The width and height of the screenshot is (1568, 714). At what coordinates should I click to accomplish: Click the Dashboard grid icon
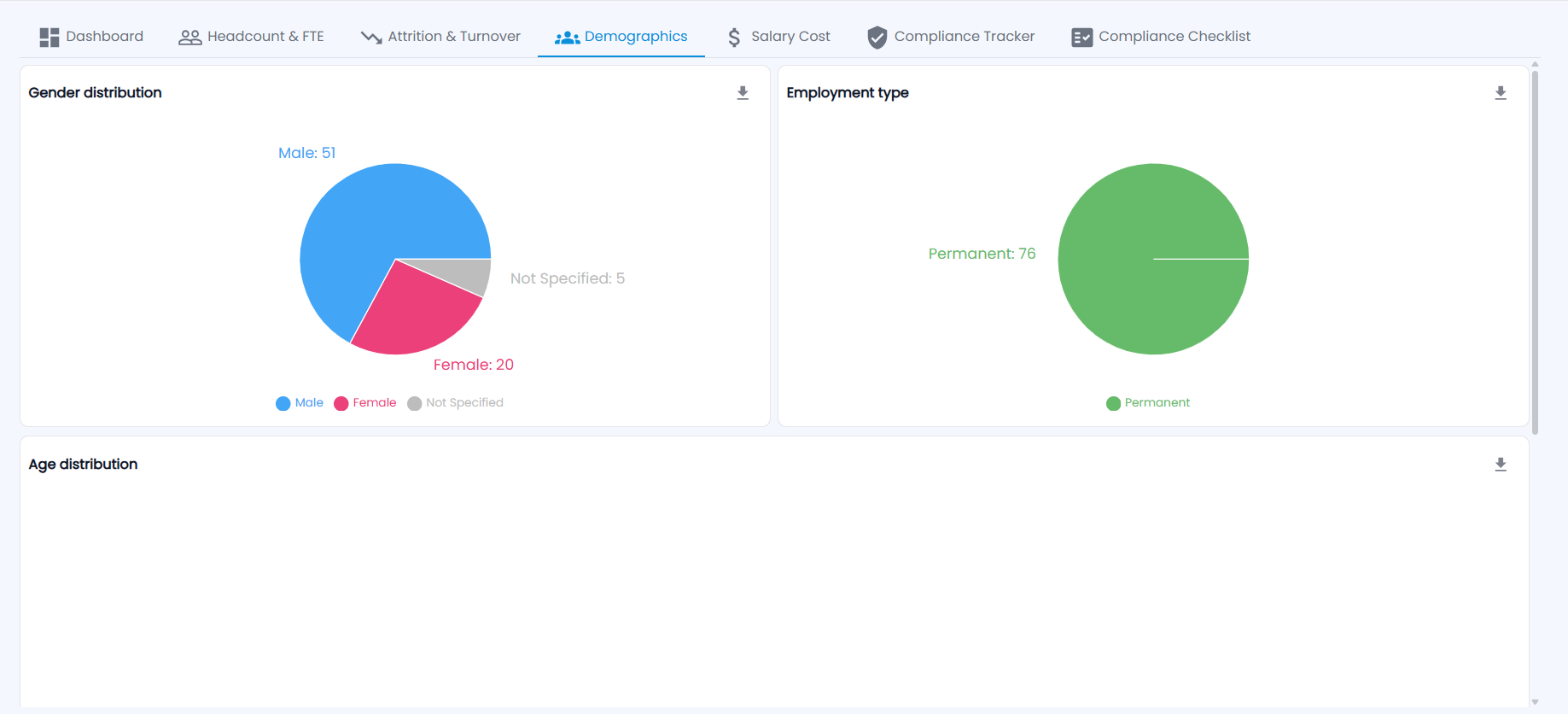point(50,37)
